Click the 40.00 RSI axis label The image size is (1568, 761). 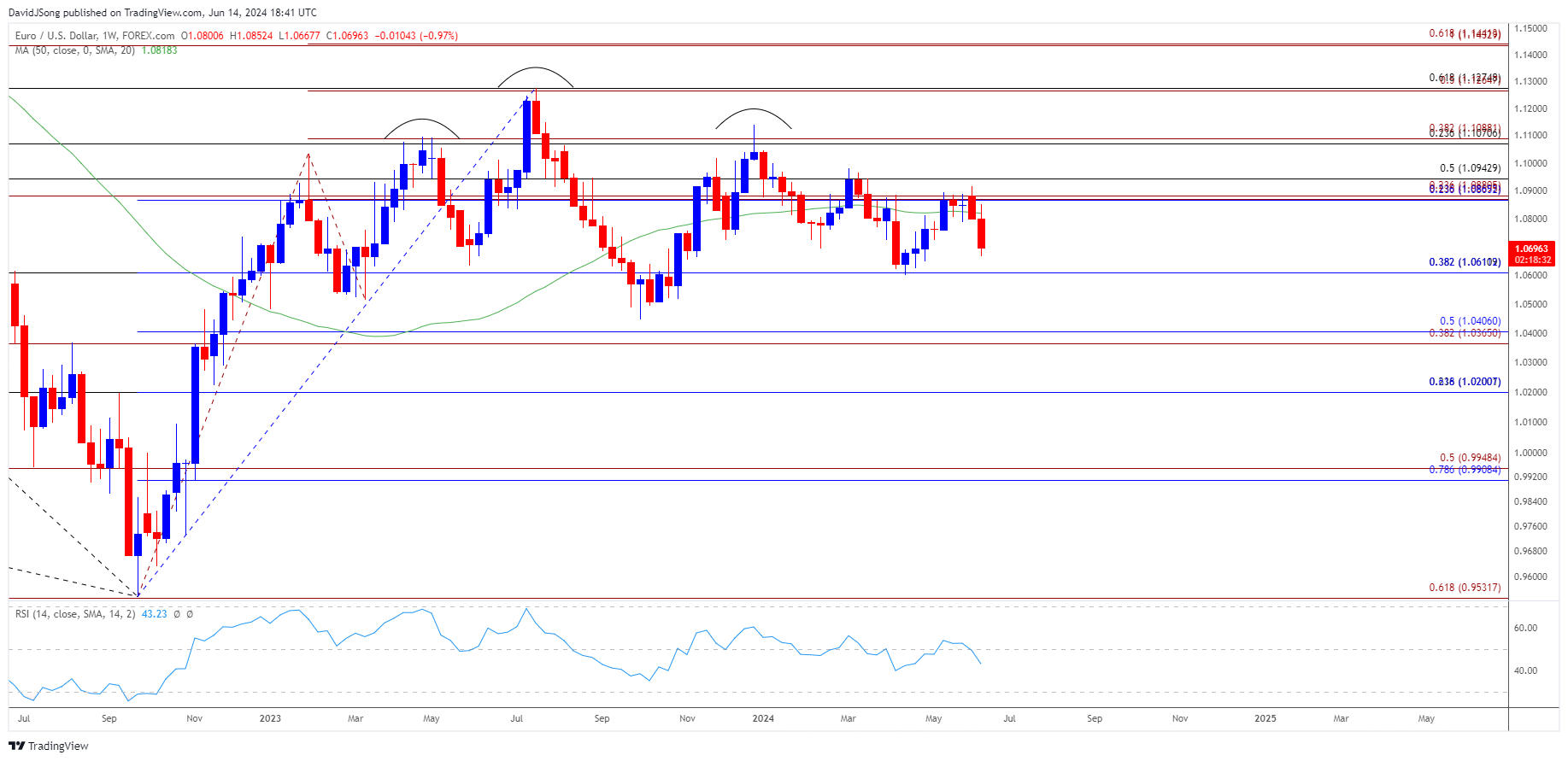[x=1525, y=670]
